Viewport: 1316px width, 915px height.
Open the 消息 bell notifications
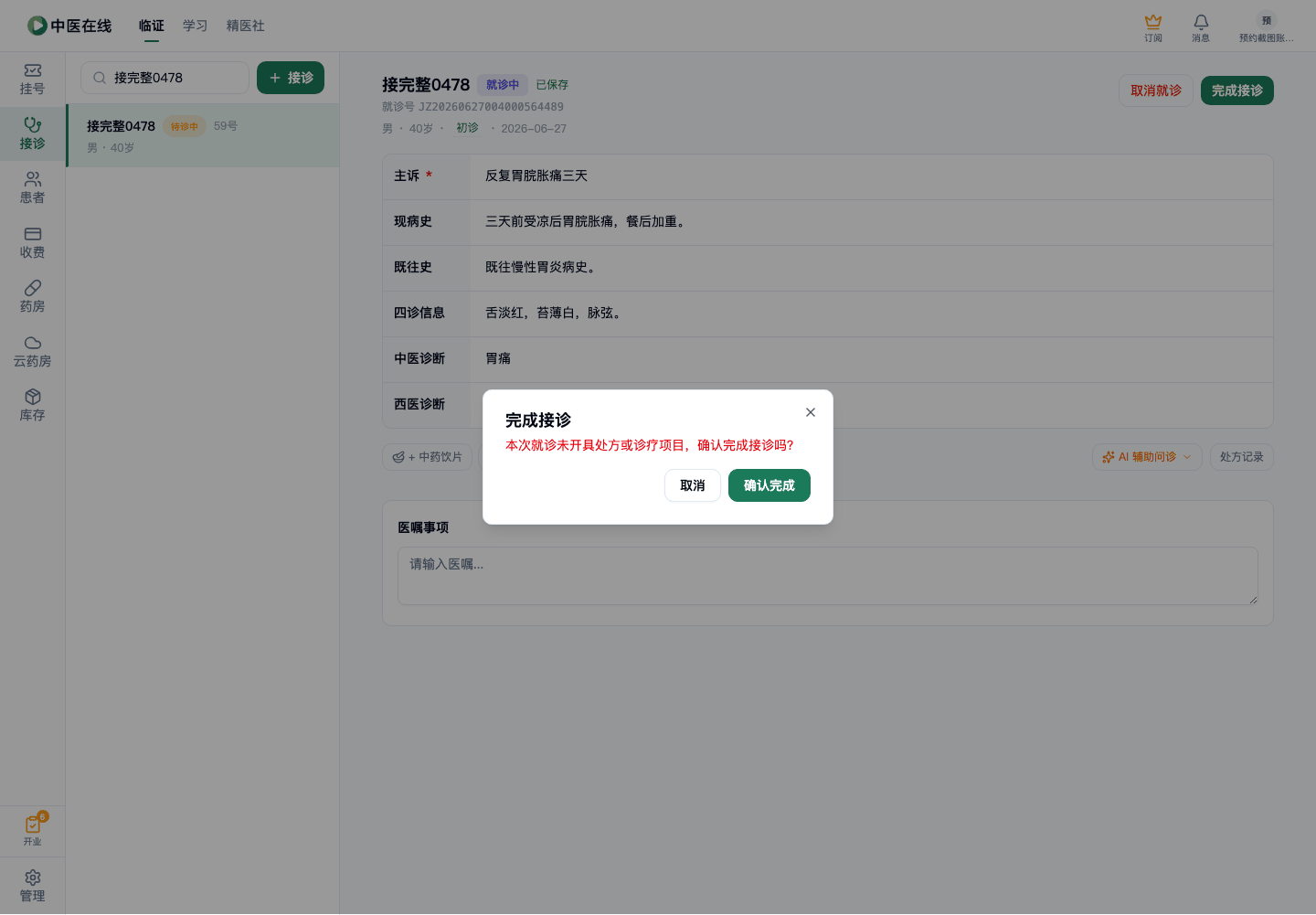[x=1201, y=28]
